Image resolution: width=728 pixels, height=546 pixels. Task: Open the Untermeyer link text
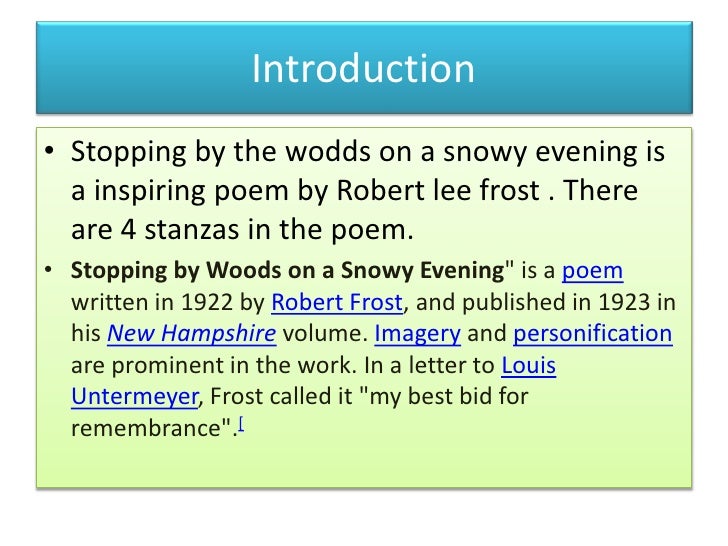click(x=135, y=397)
